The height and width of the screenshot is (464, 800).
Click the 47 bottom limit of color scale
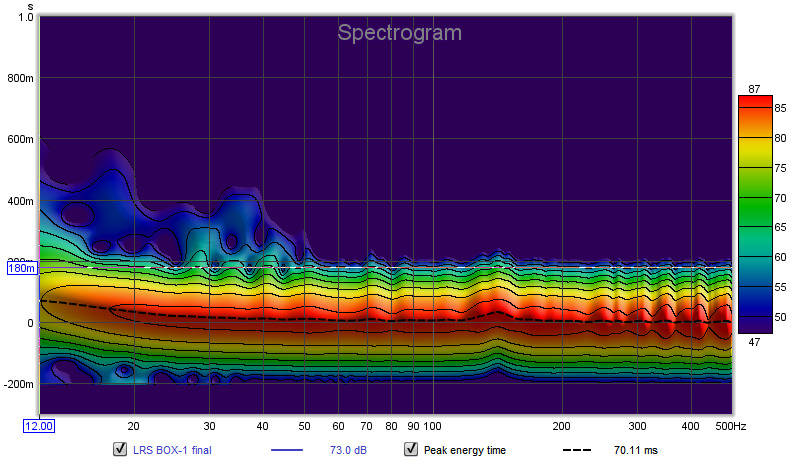(753, 341)
